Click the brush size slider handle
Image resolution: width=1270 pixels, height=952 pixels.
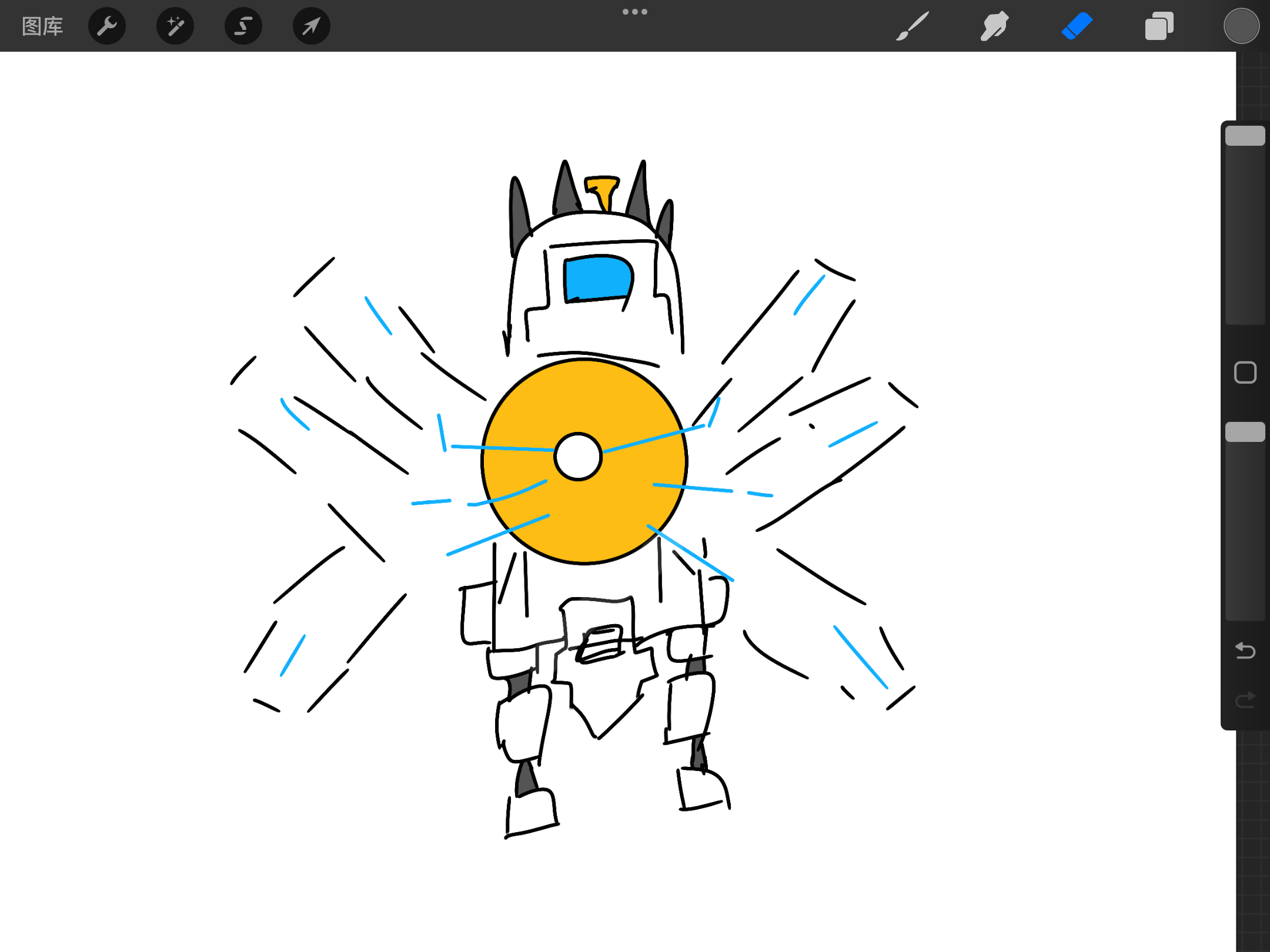click(x=1245, y=136)
